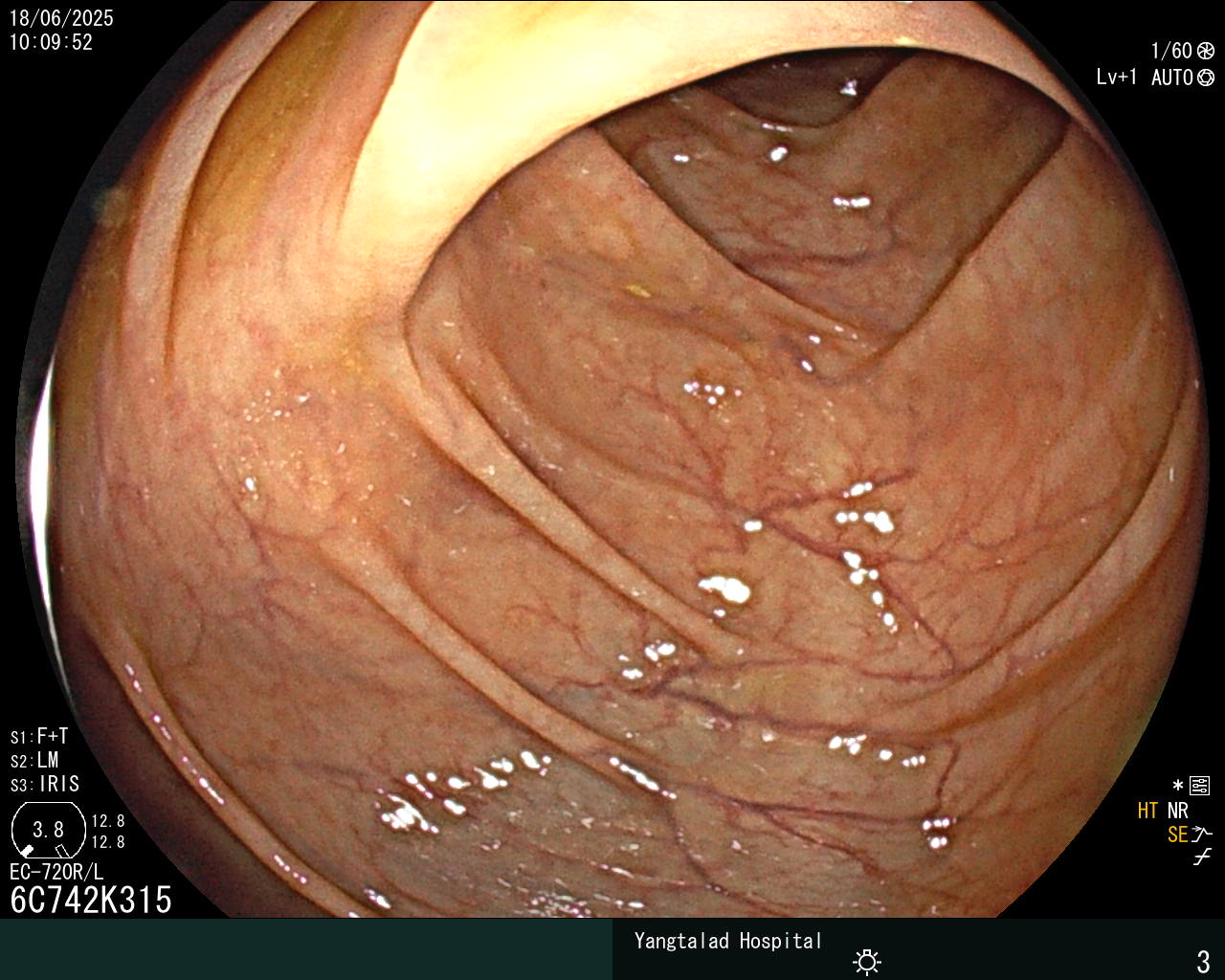Select the yellow SE indicator
1225x980 pixels.
tap(1177, 835)
